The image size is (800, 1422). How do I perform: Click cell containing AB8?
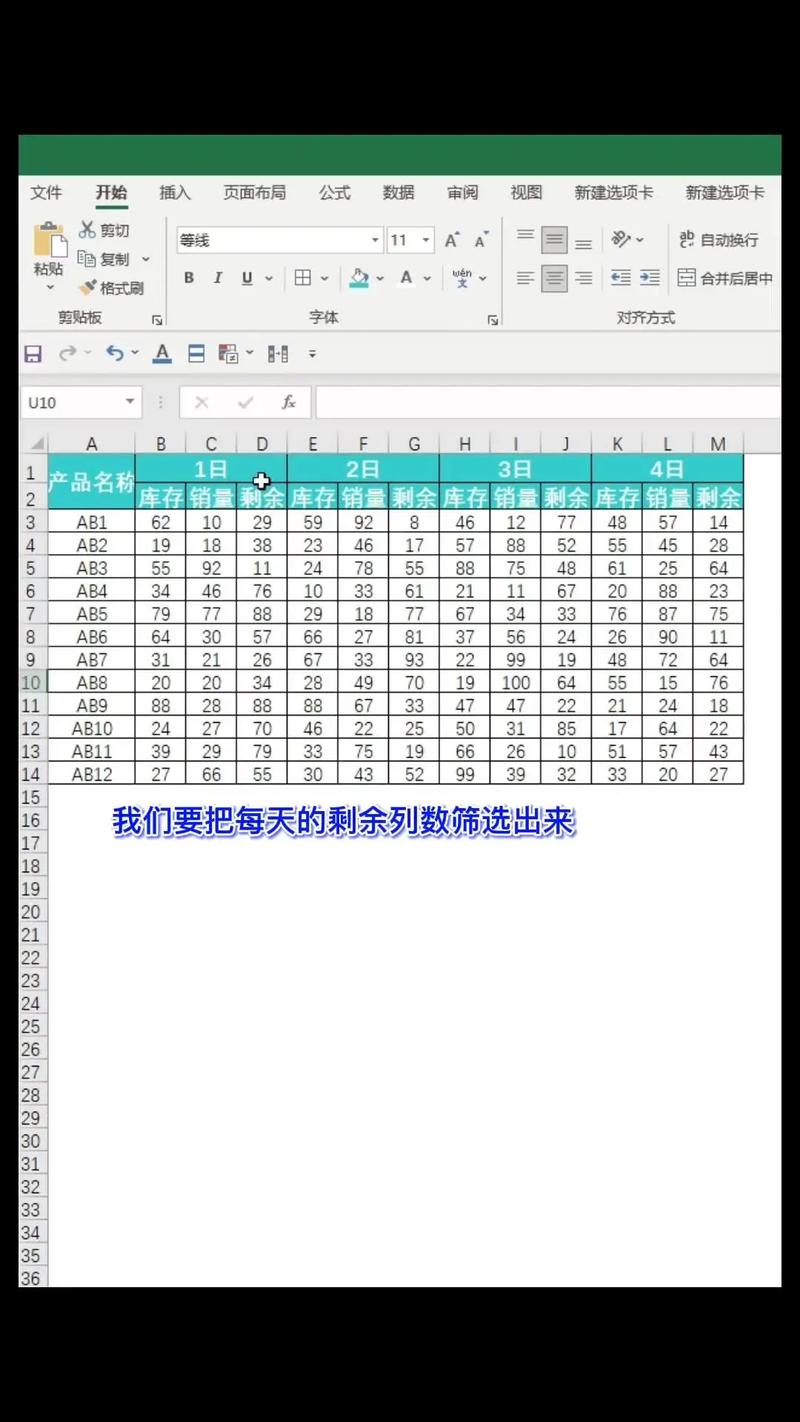92,682
